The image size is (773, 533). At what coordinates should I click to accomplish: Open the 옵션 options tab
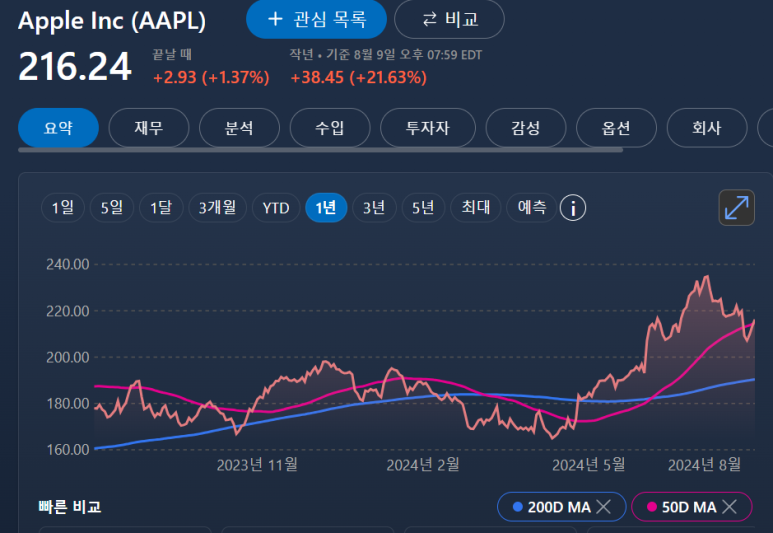(x=616, y=128)
